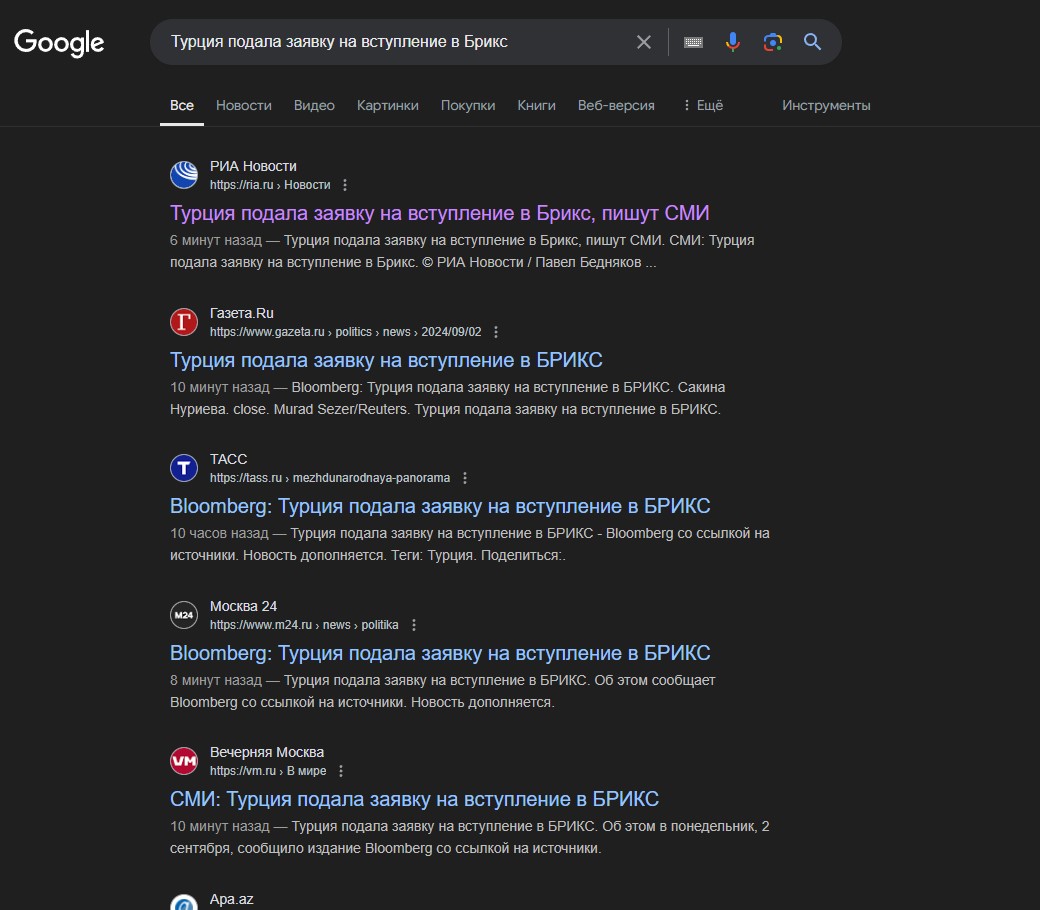
Task: Open three-dot menu for Газета.Ru result
Action: tap(496, 332)
